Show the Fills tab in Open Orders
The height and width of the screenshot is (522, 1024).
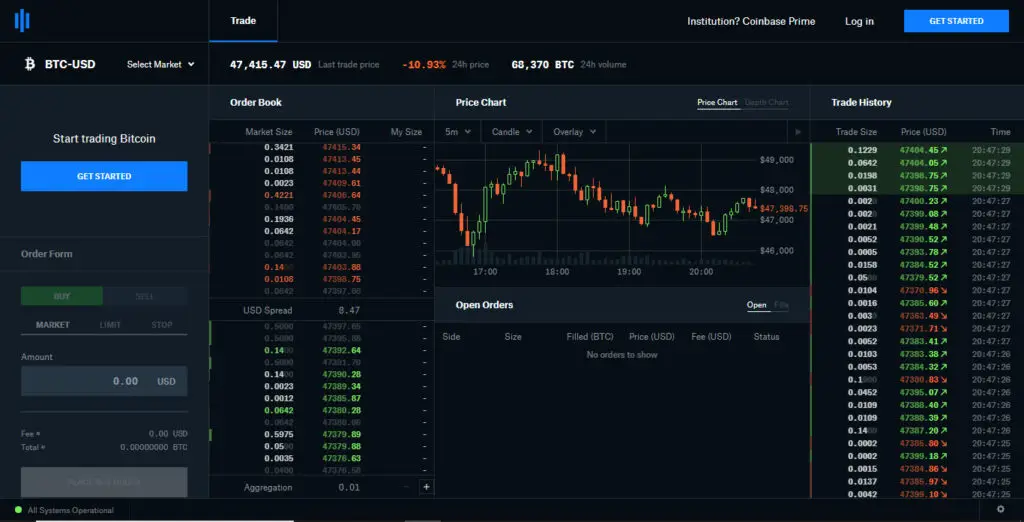coord(781,305)
